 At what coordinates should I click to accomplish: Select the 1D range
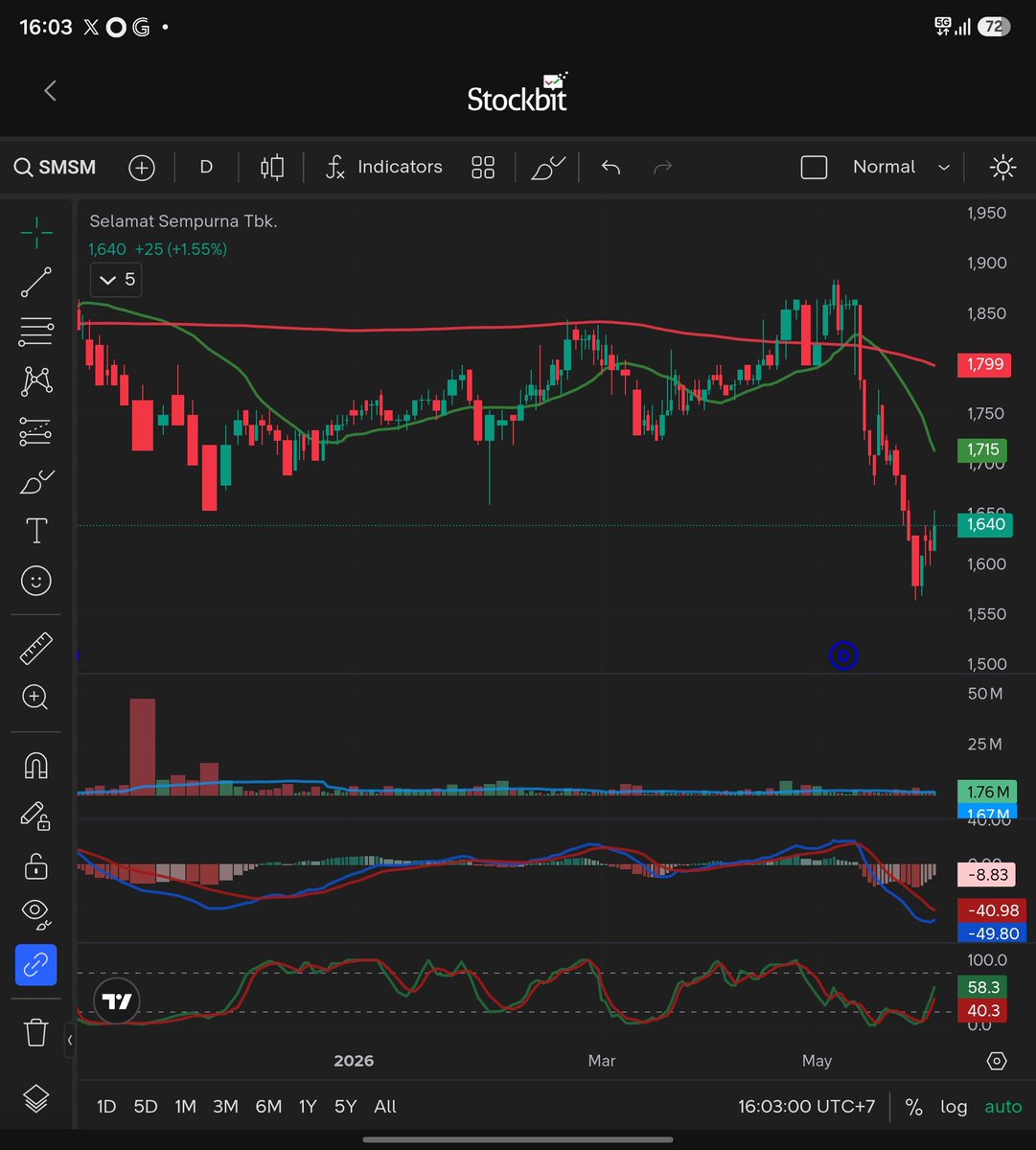106,1107
